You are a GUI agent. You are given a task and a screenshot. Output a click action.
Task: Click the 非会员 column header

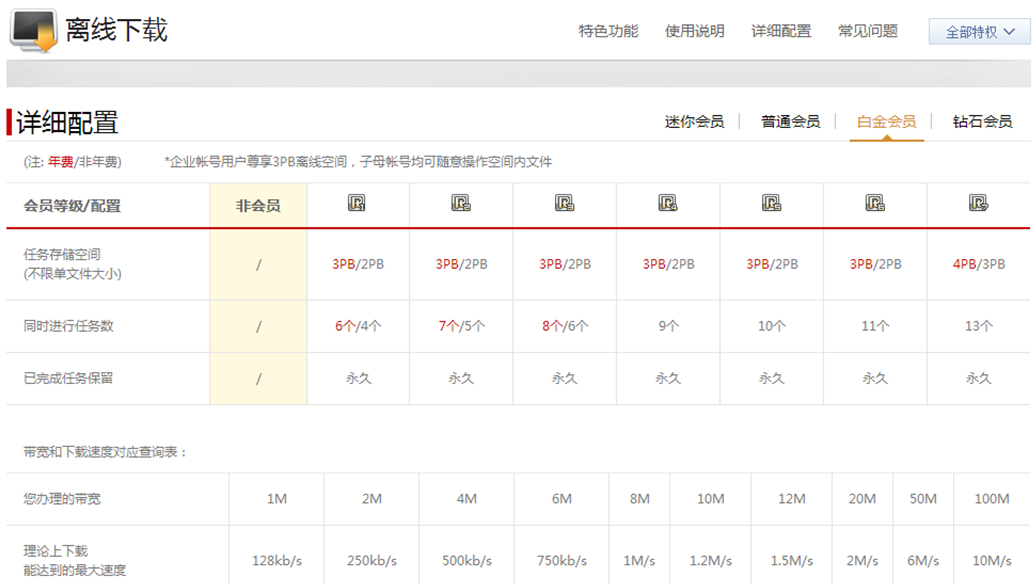pos(258,206)
